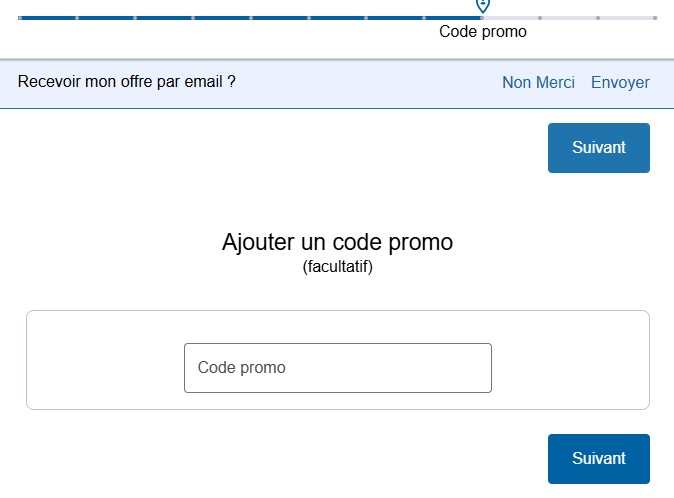Click the Recevoir mon offre par email text
The height and width of the screenshot is (498, 674).
pyautogui.click(x=127, y=82)
